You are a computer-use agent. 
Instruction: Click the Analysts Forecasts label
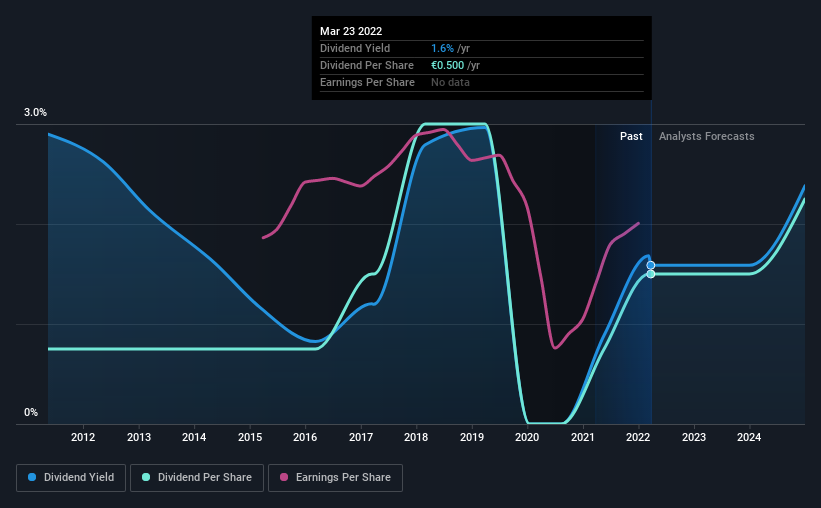click(706, 136)
